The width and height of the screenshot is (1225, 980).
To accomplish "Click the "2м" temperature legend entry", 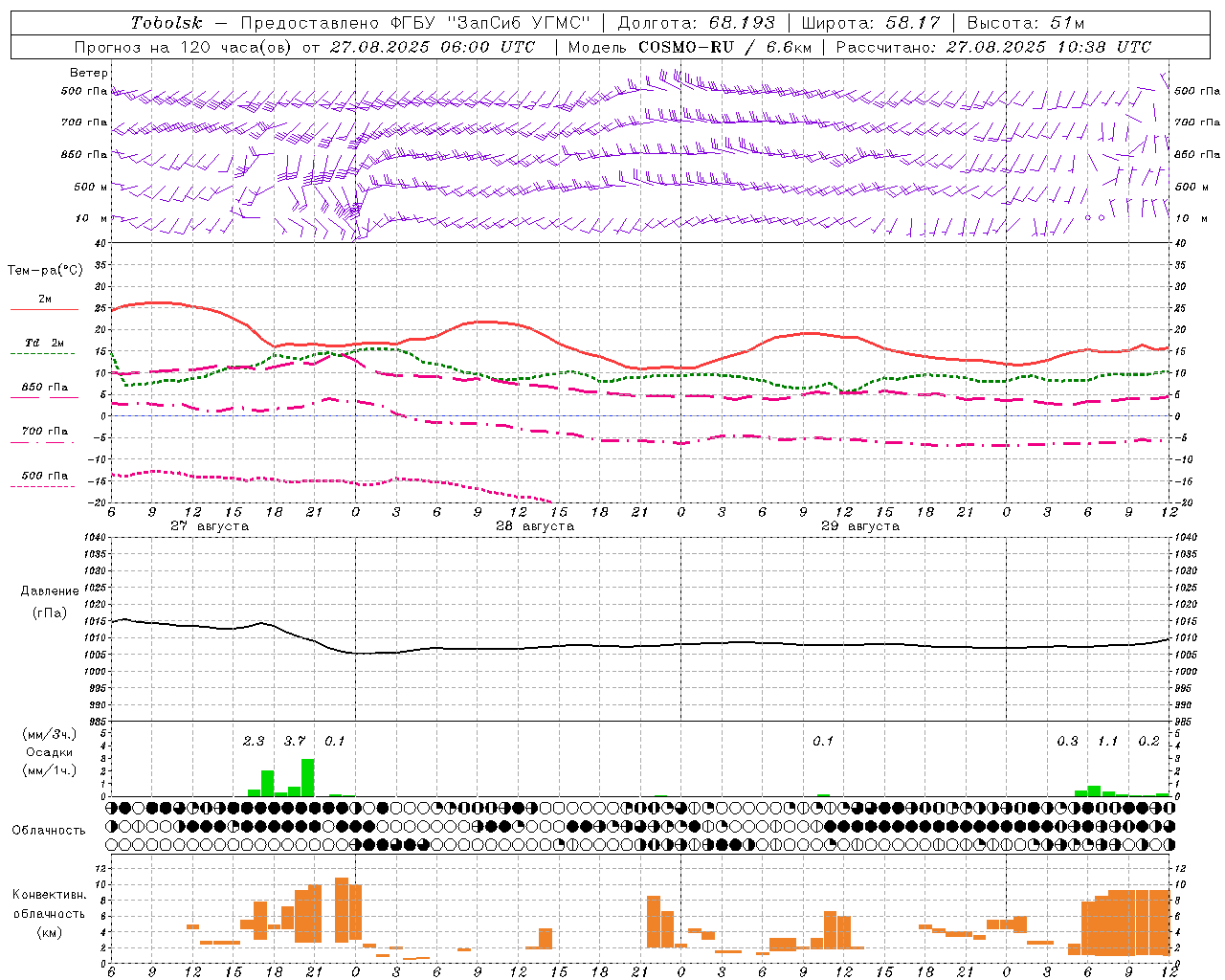I will point(44,300).
